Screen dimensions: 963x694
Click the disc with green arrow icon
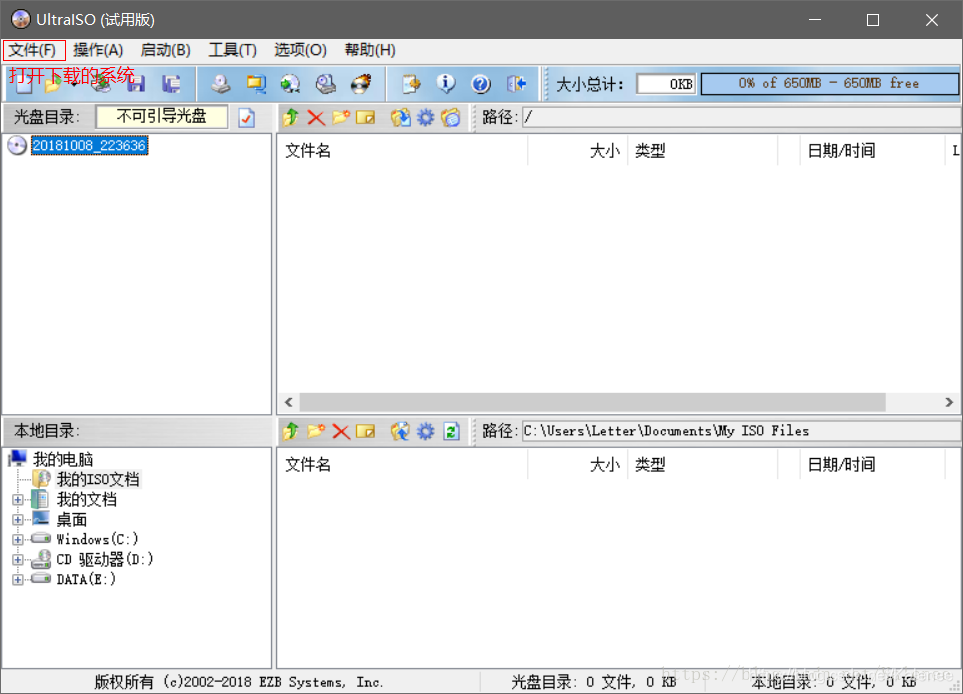click(x=290, y=84)
